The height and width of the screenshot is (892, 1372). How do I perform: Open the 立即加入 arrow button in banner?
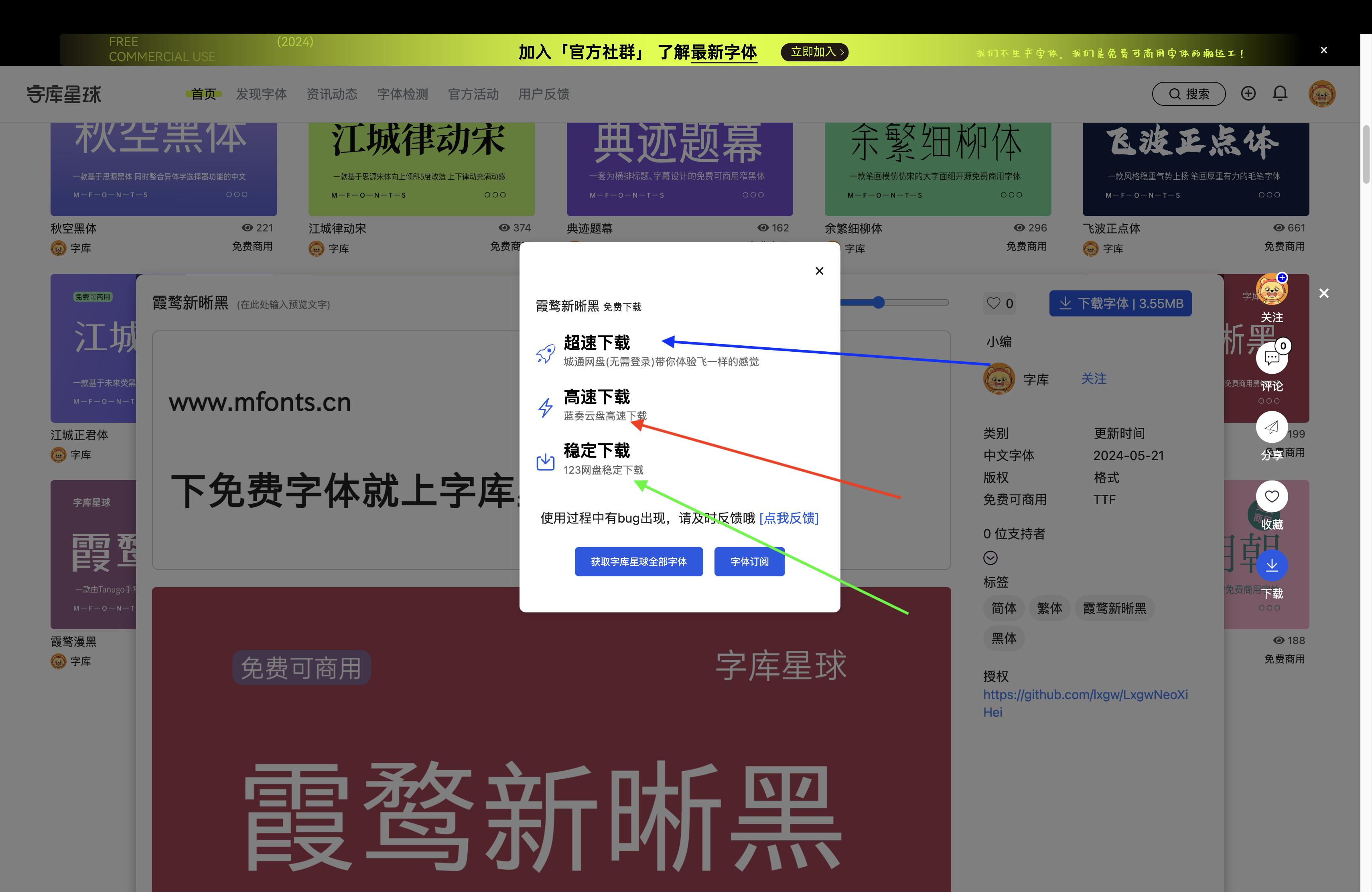pos(815,52)
